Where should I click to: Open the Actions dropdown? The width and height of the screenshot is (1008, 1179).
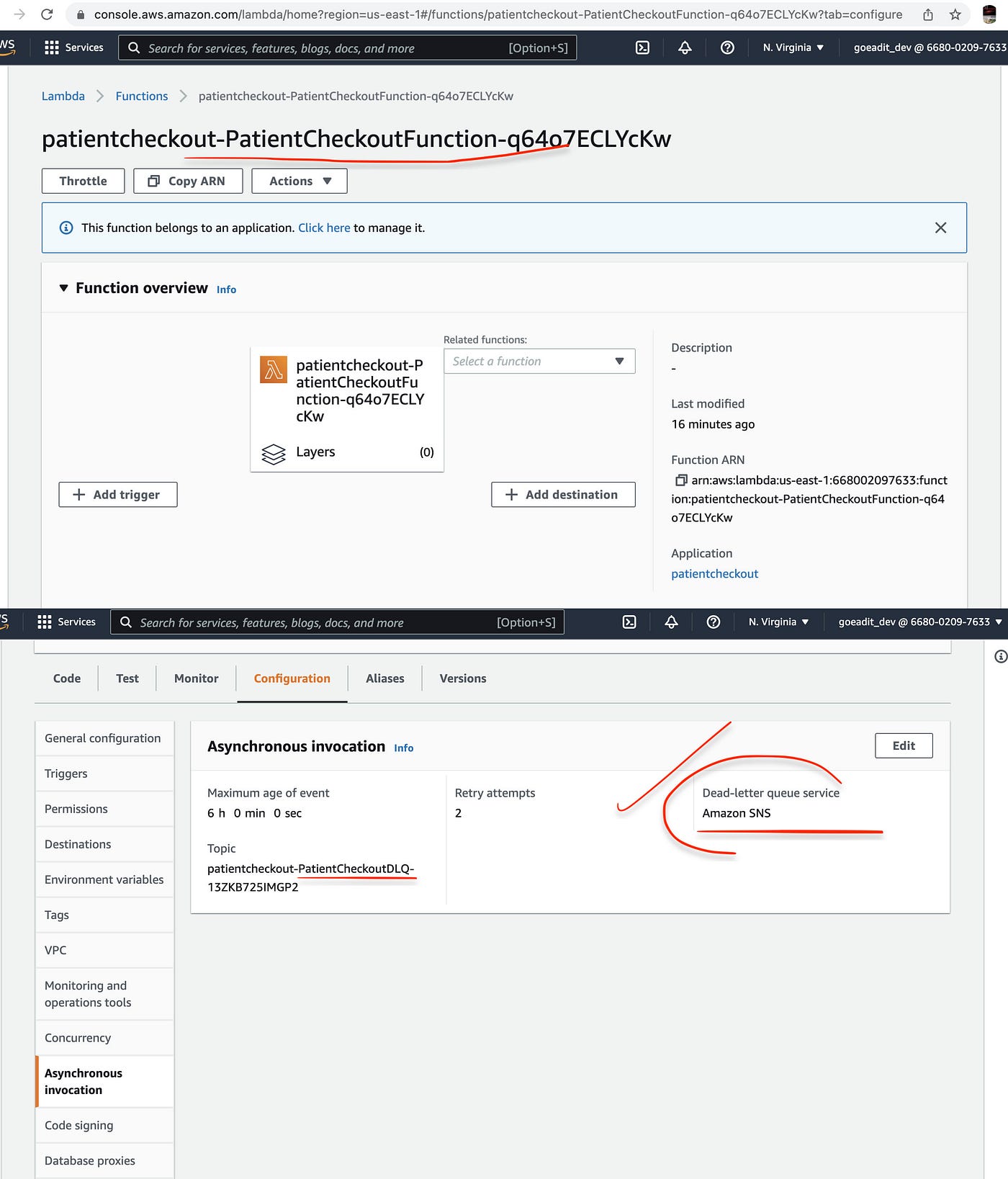(x=300, y=181)
